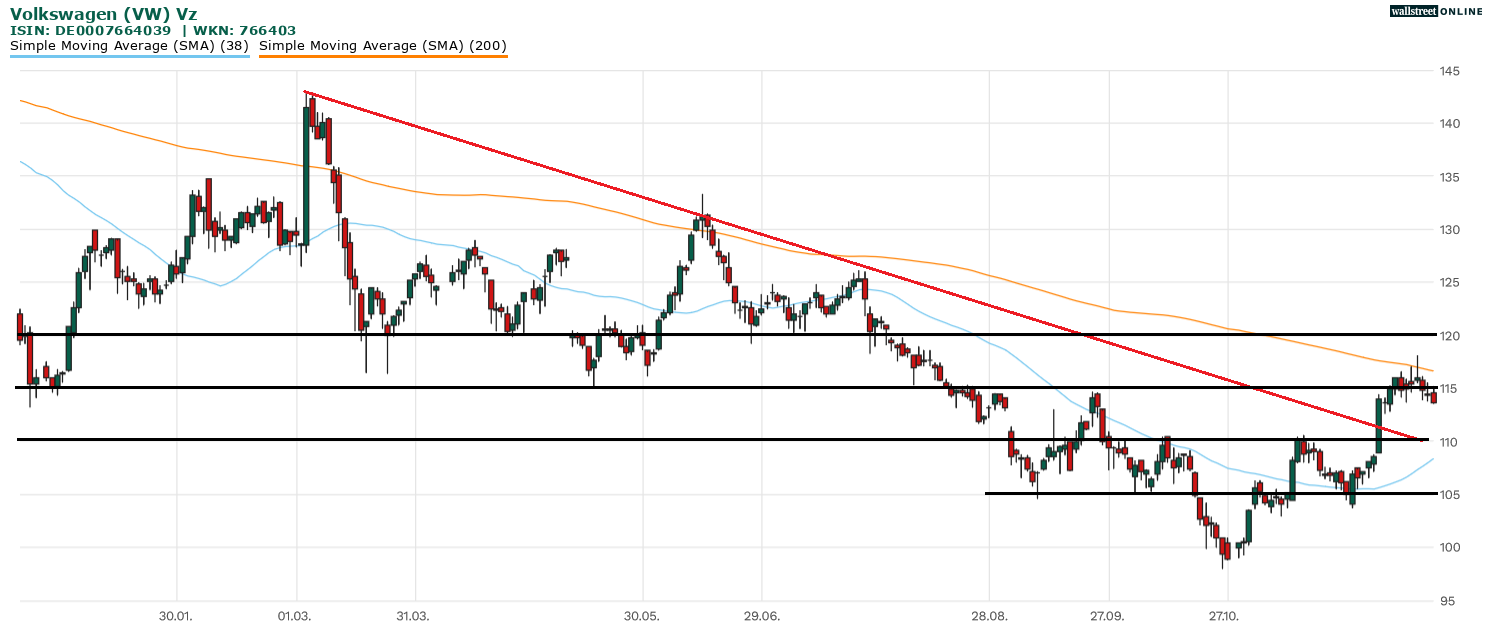
Task: Click the start of the red downtrend line
Action: tap(305, 92)
